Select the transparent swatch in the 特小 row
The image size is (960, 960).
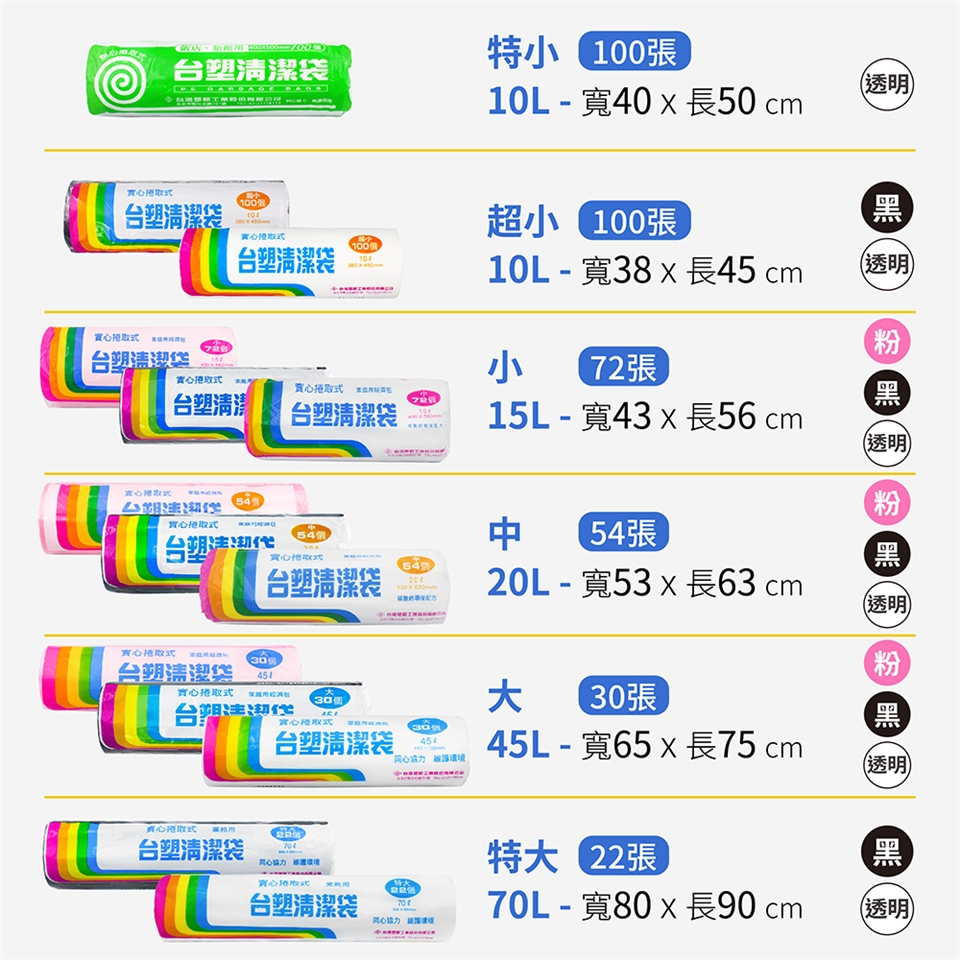886,84
